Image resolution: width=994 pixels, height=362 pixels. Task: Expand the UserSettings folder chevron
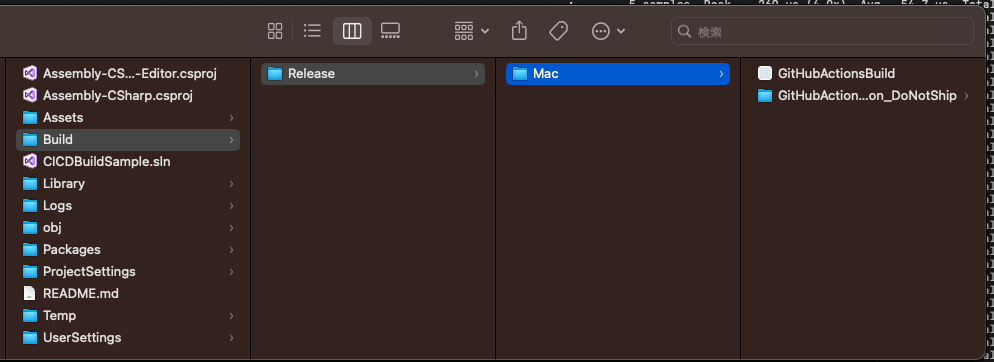tap(231, 337)
